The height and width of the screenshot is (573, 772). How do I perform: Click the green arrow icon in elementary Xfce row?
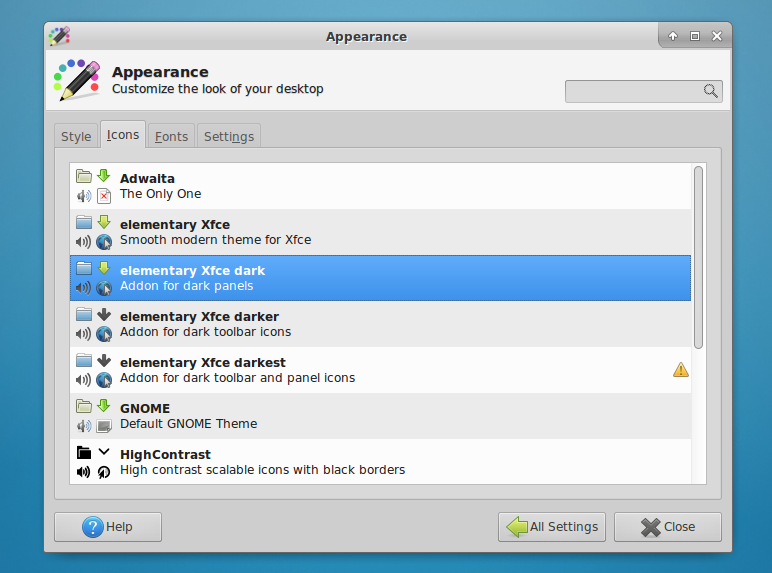(104, 222)
